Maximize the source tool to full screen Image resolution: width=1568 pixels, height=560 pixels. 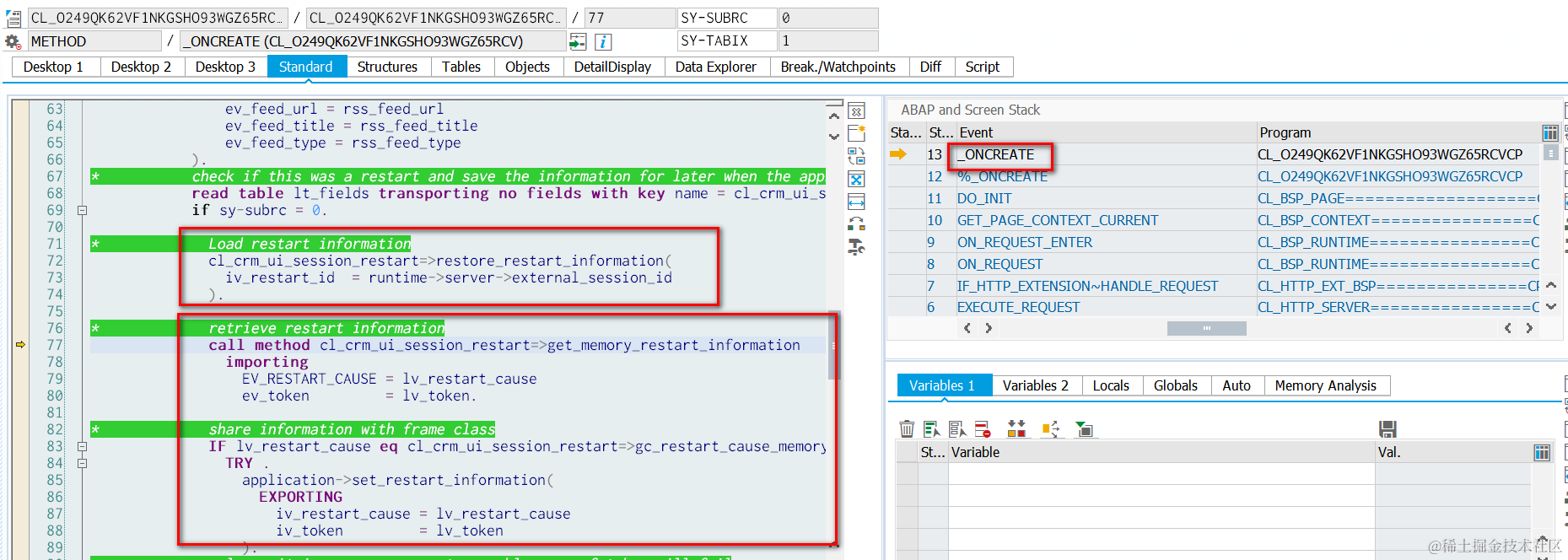tap(856, 179)
